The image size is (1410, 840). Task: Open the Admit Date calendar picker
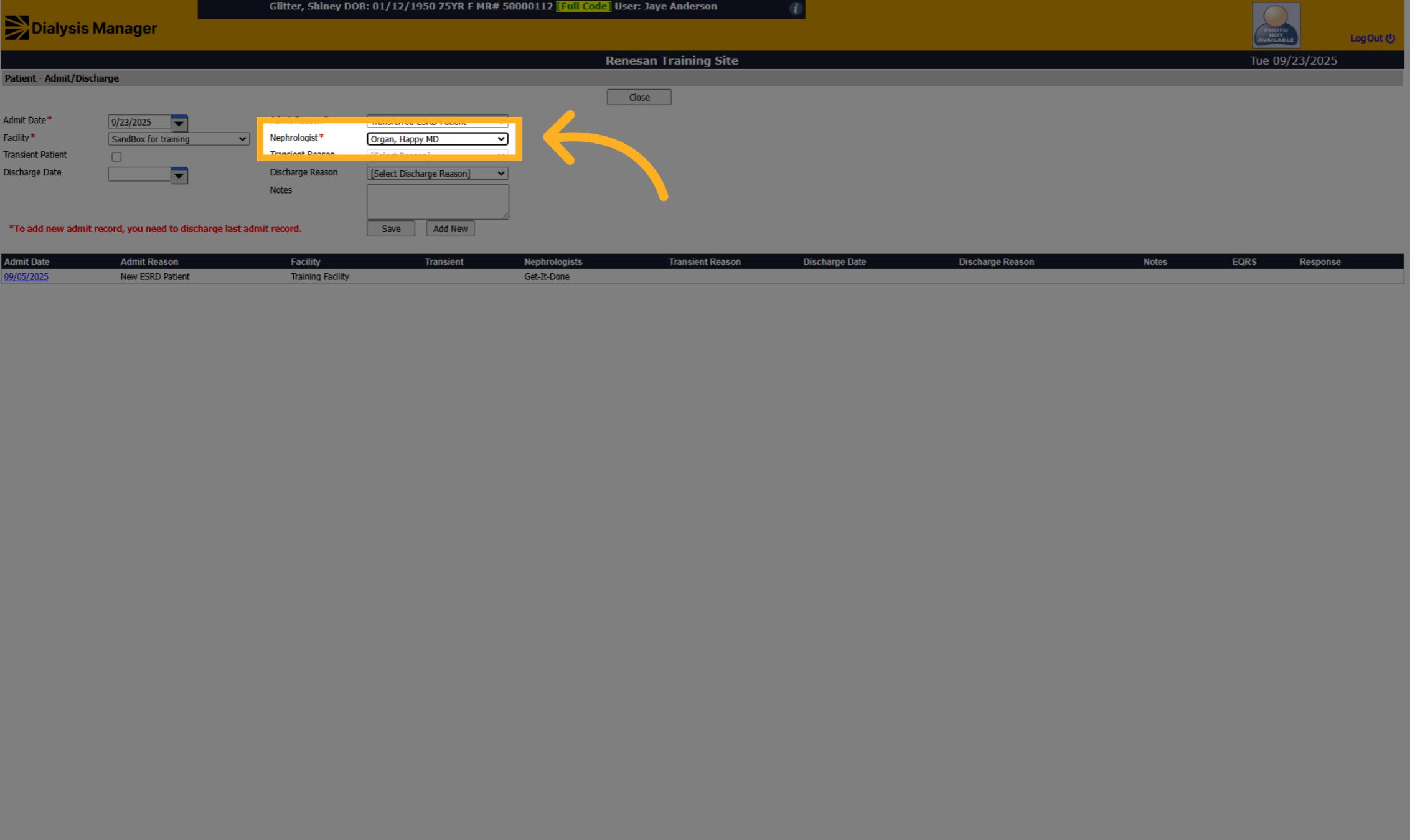[179, 123]
